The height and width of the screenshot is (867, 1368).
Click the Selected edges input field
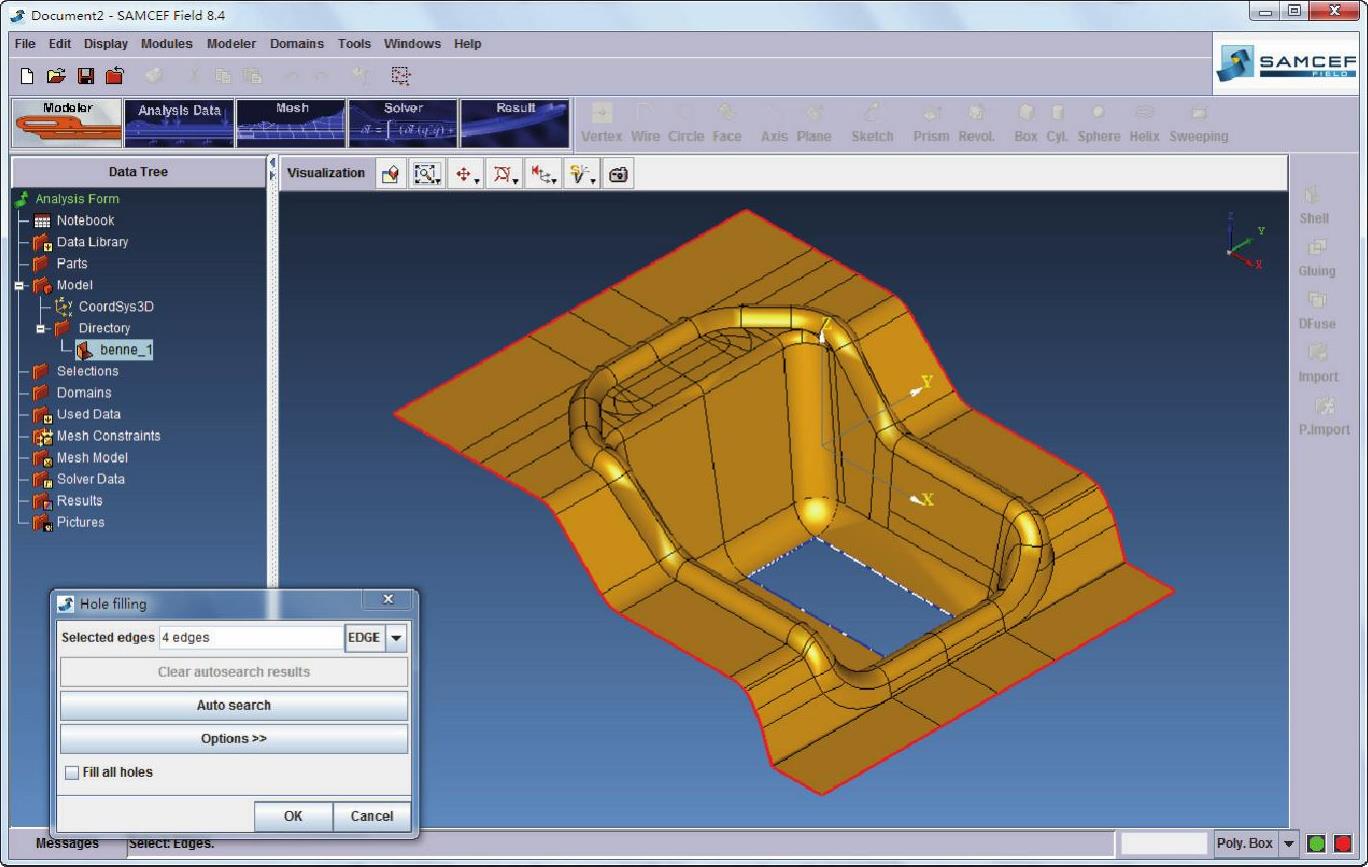tap(251, 638)
